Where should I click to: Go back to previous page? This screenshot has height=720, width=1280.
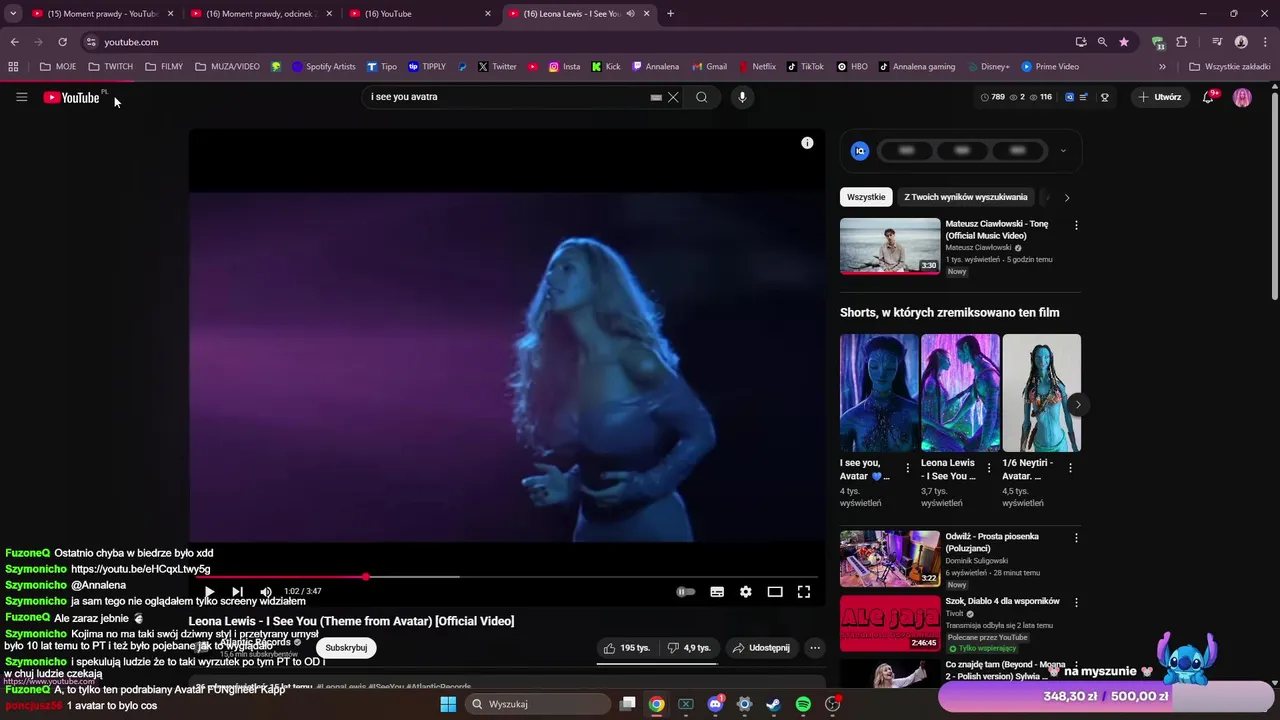(x=14, y=42)
